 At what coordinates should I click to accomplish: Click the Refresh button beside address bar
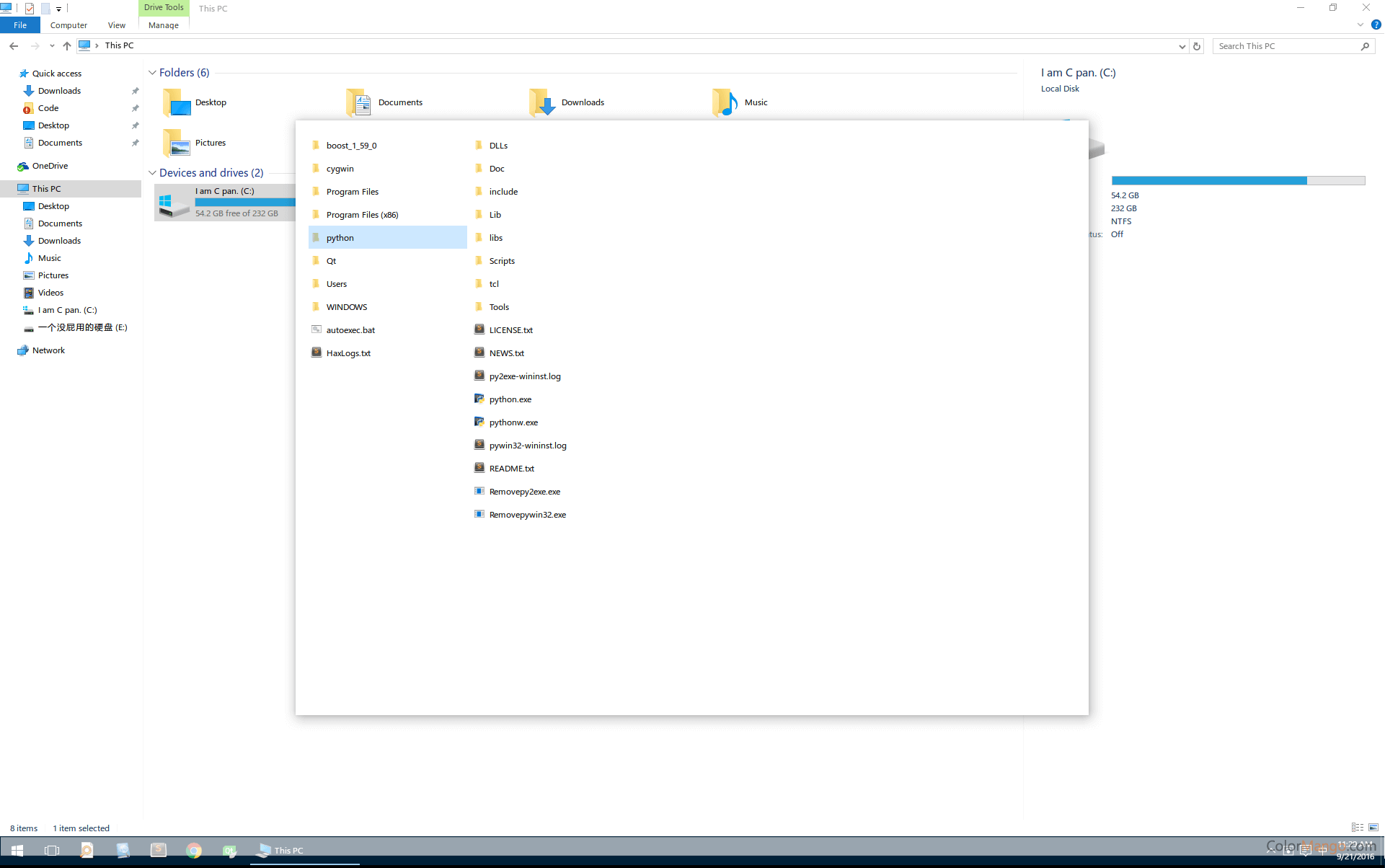[1197, 46]
